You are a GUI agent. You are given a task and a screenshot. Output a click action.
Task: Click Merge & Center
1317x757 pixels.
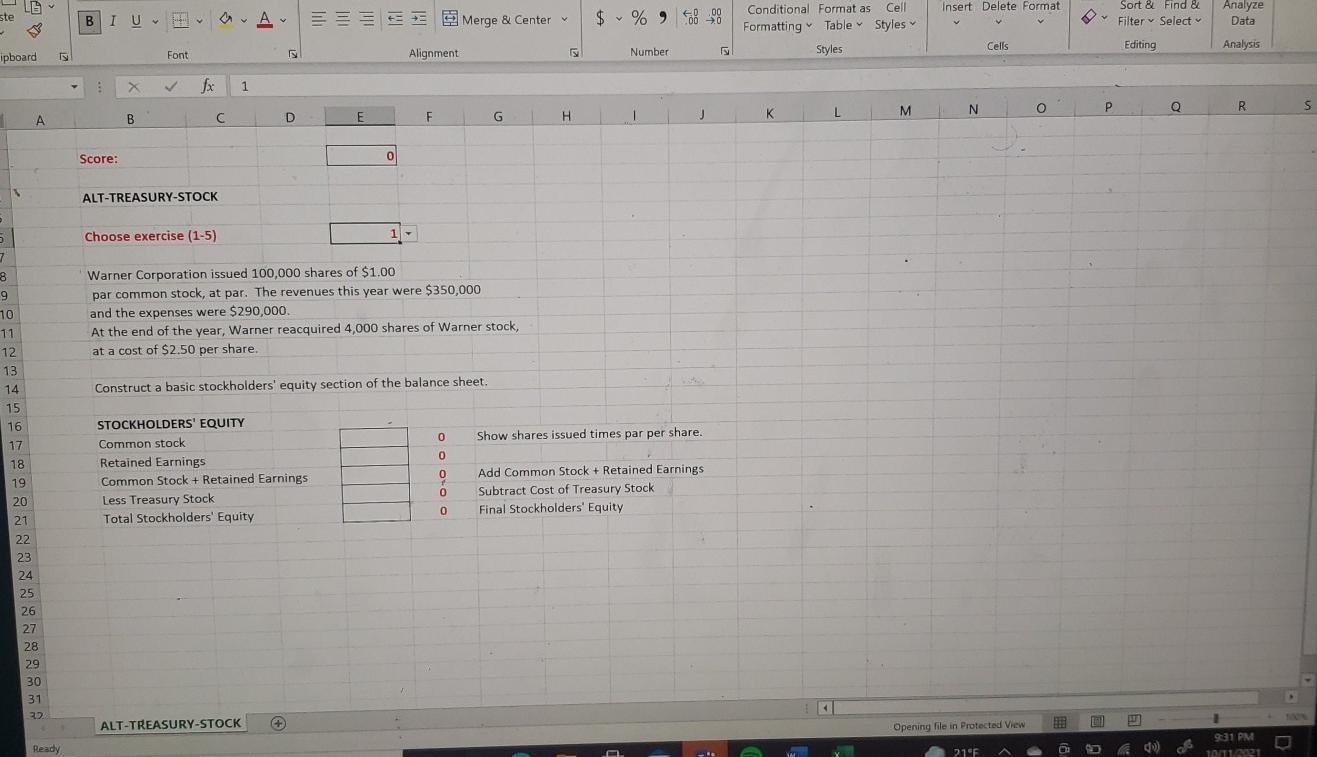[x=497, y=19]
